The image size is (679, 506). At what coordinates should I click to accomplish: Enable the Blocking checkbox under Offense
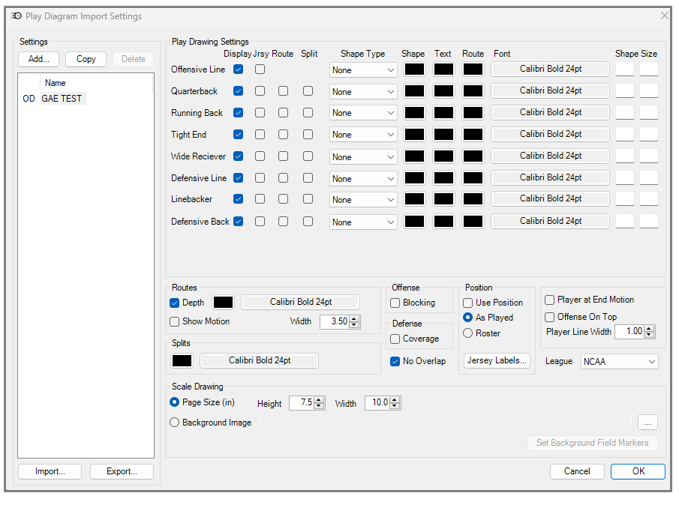[395, 303]
